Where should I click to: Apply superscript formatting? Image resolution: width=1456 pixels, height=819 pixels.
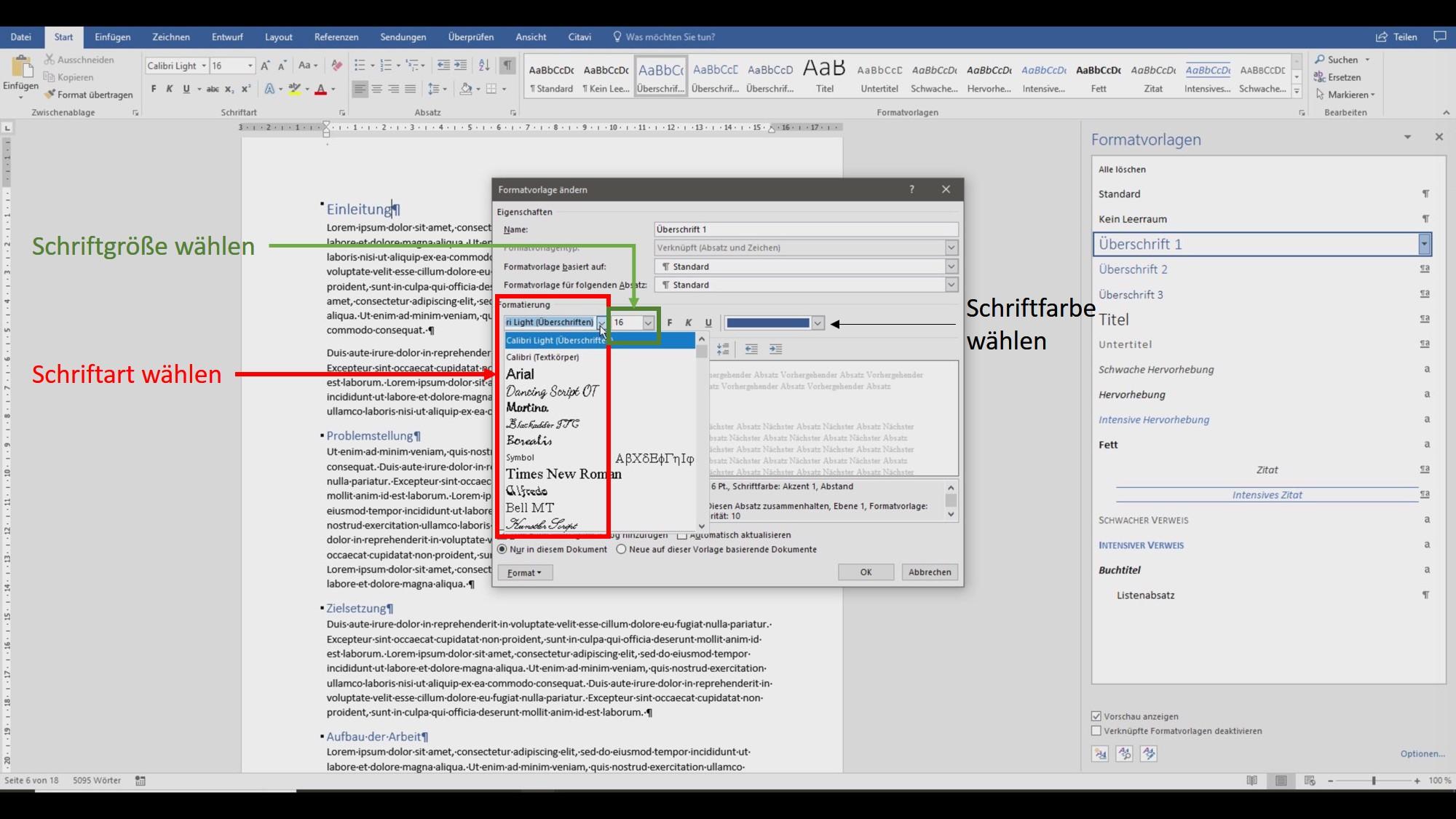[x=246, y=89]
